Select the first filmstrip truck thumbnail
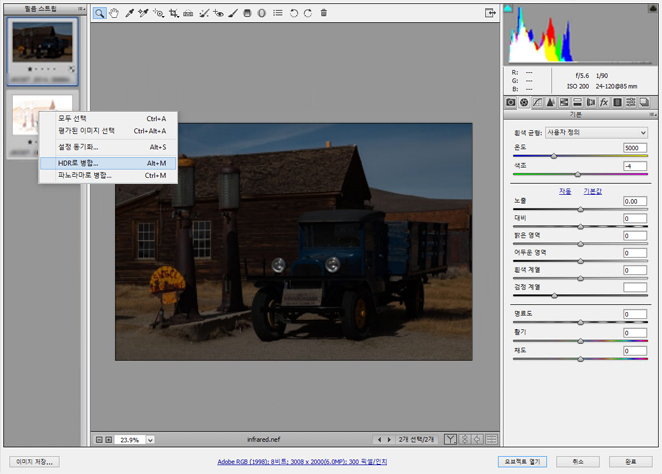The image size is (662, 474). coord(41,43)
